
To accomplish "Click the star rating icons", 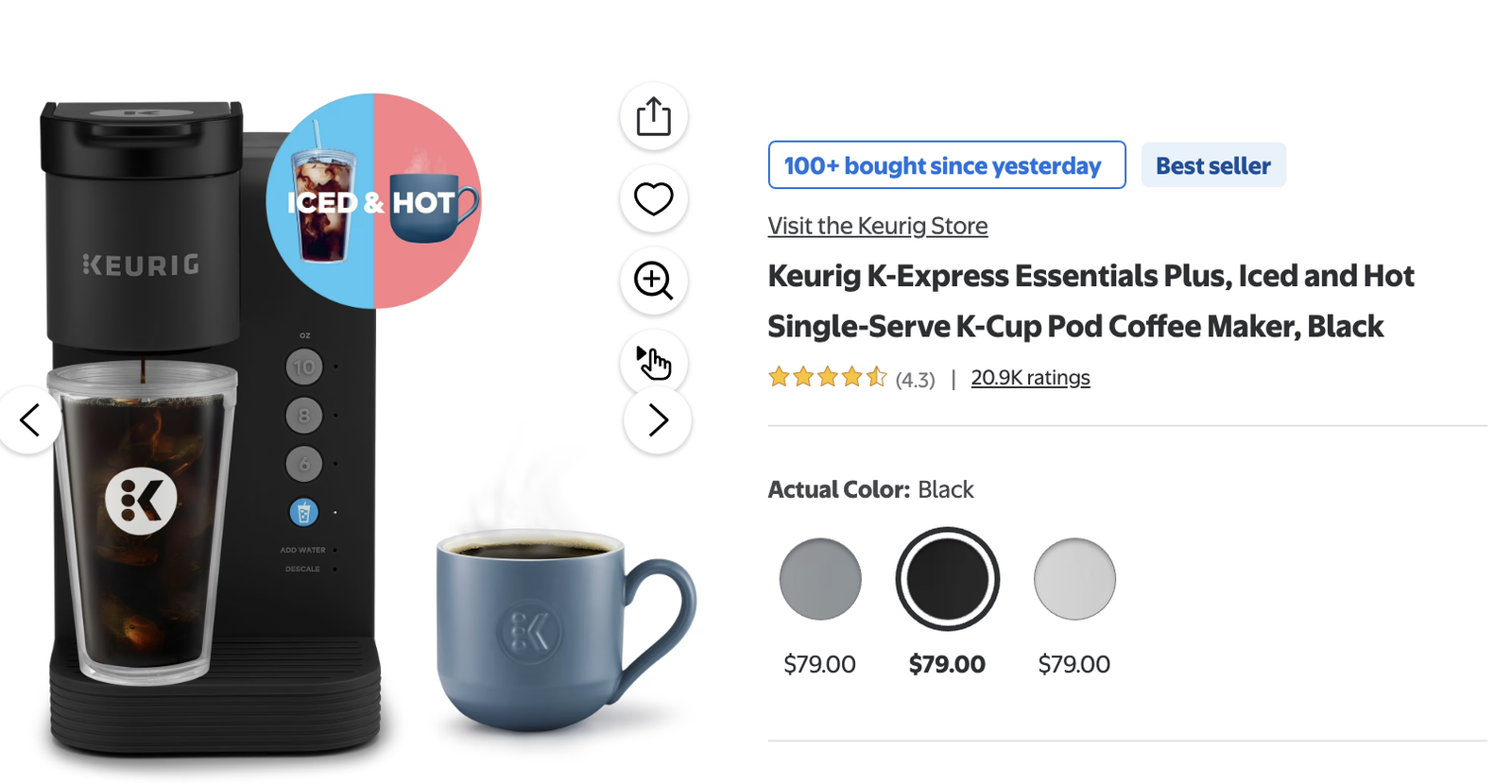I will click(x=827, y=378).
